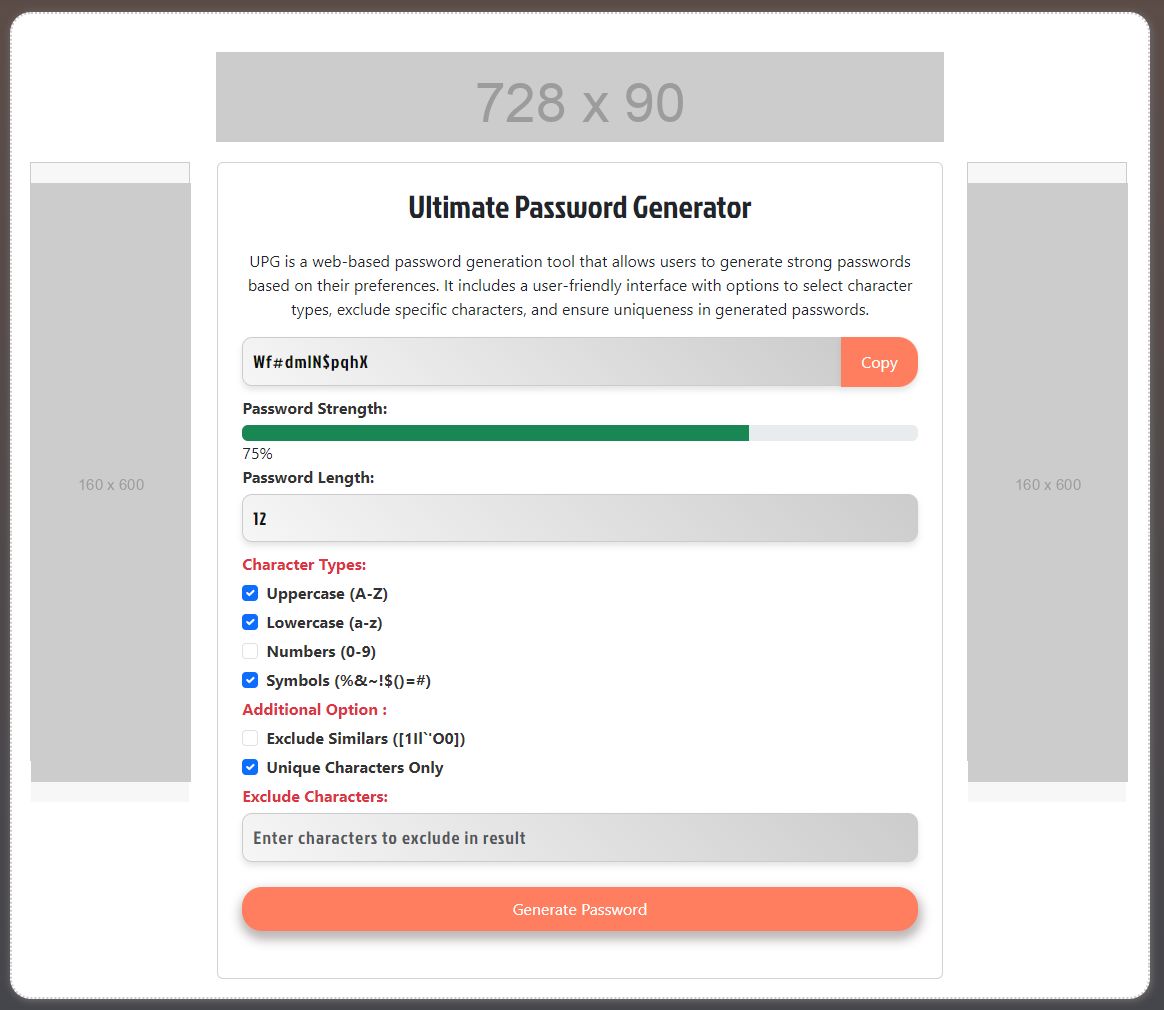Uncheck the Lowercase (a-z) checkbox
The height and width of the screenshot is (1010, 1164).
pos(250,622)
